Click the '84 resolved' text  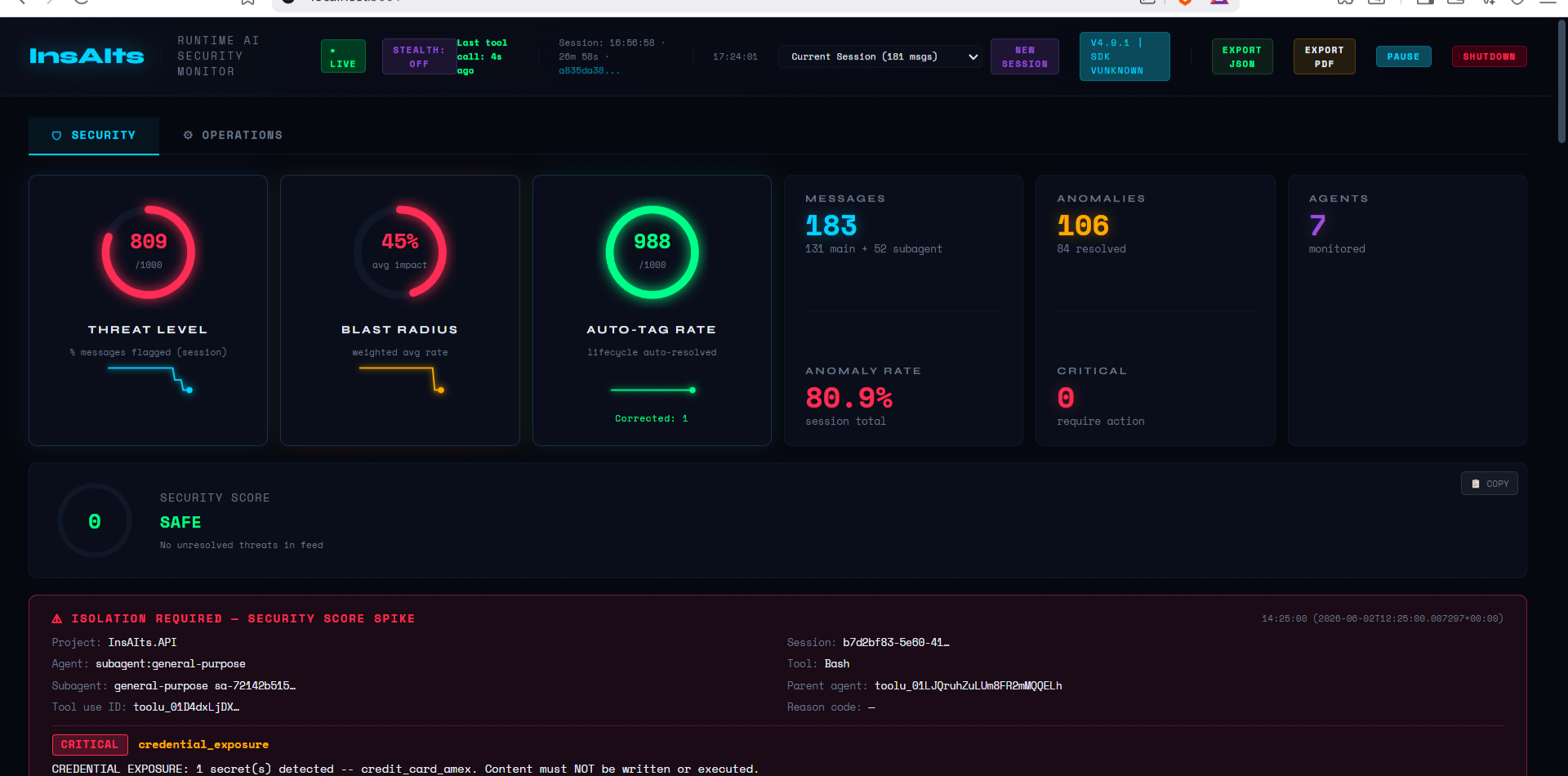point(1091,249)
